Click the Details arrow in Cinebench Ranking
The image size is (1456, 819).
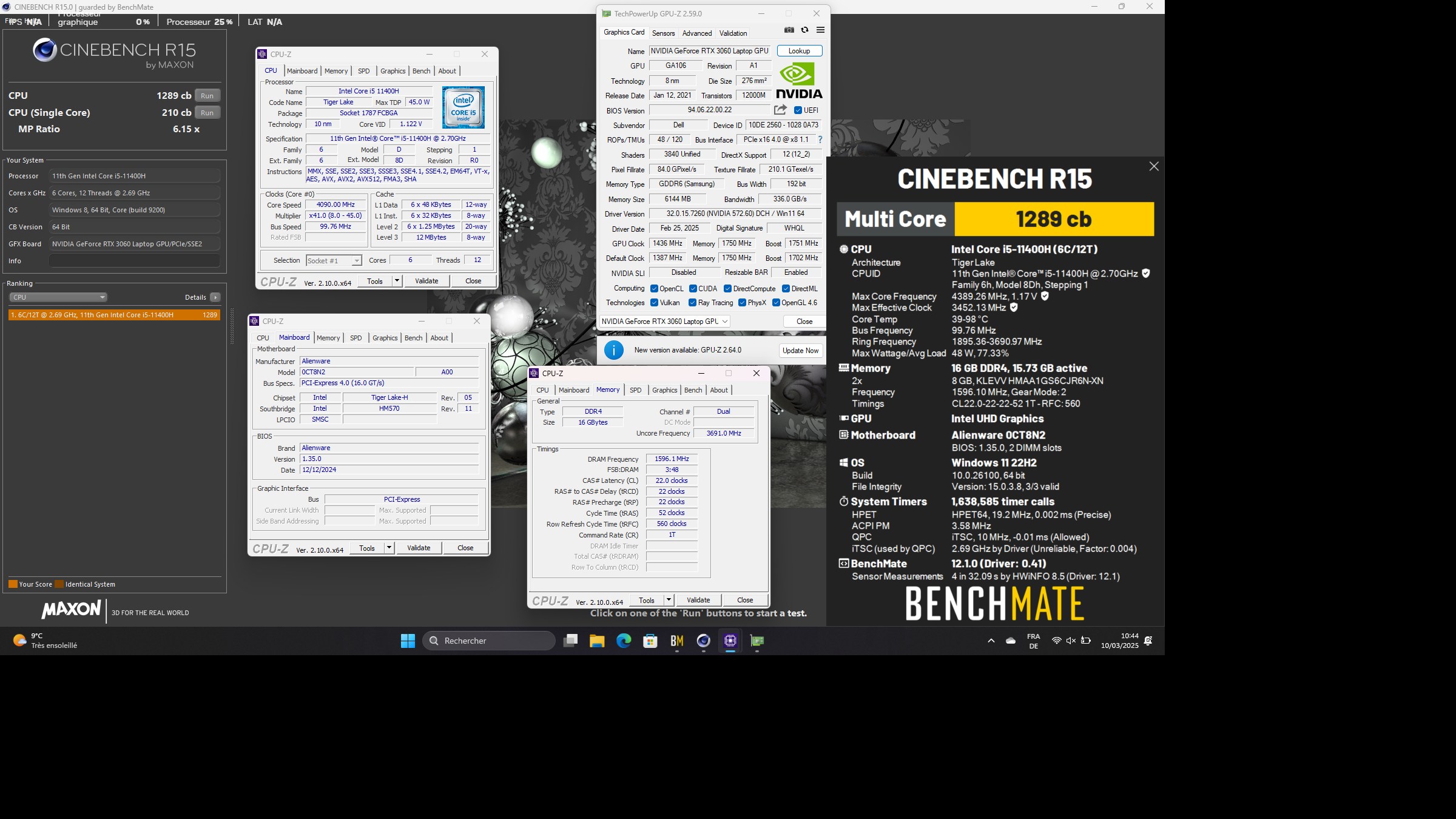pyautogui.click(x=215, y=297)
